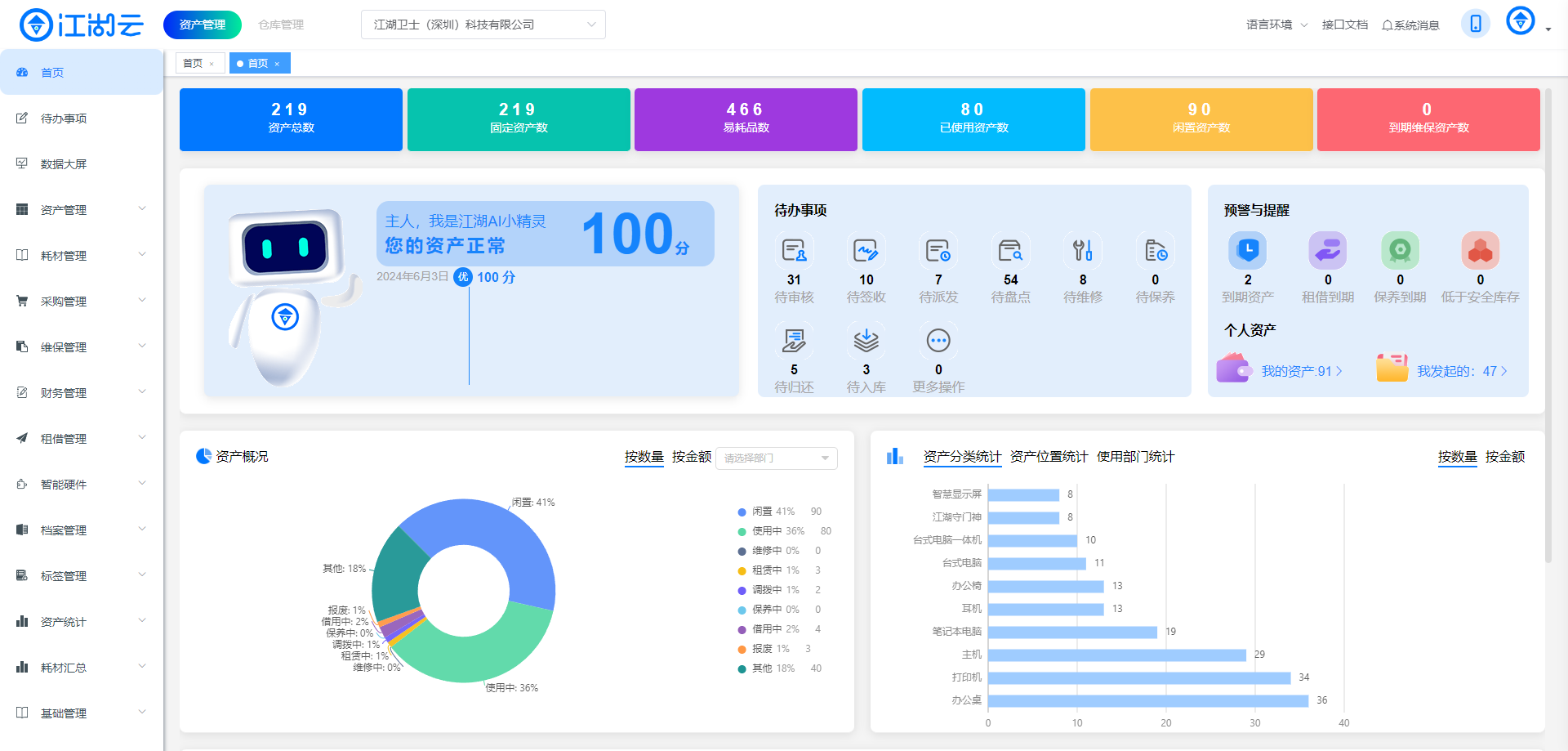Click the 办公桌 bar in category chart
Image resolution: width=1568 pixels, height=751 pixels.
tap(1147, 700)
